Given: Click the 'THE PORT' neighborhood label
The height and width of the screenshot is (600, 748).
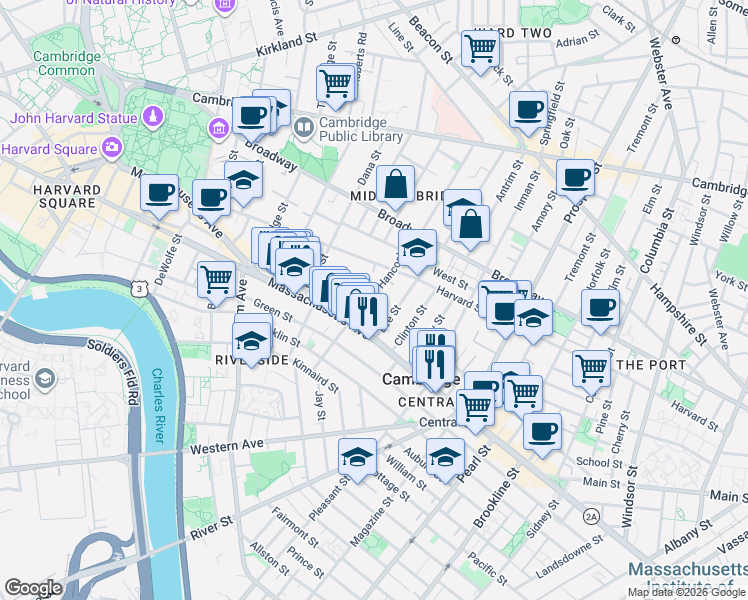Looking at the screenshot, I should pos(651,365).
